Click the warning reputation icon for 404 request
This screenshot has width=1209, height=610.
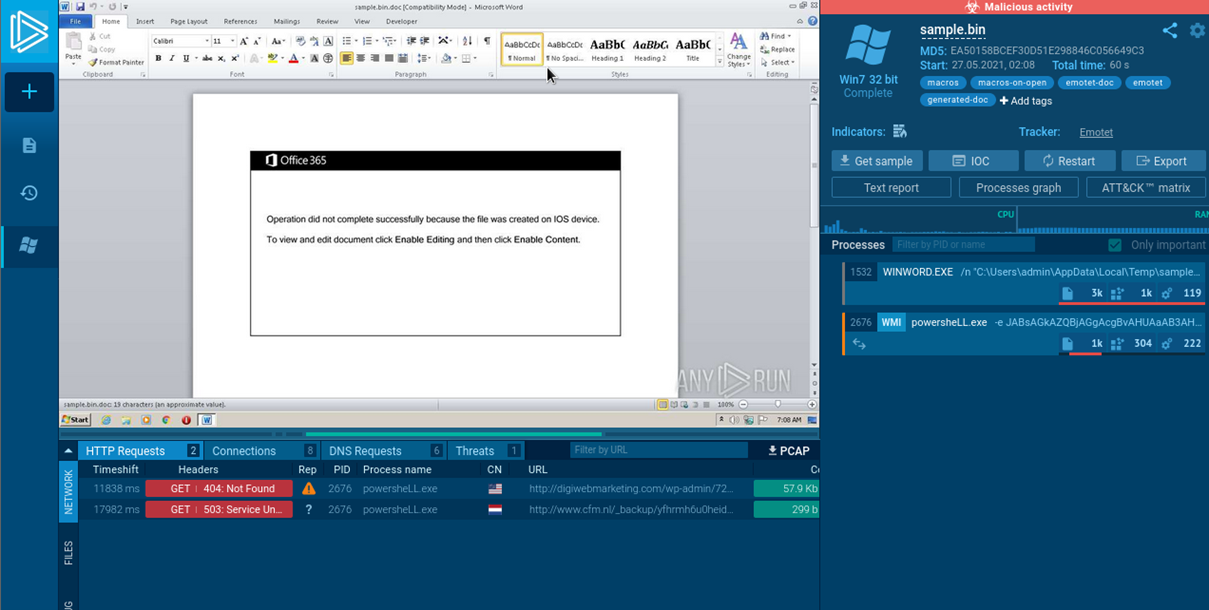click(309, 489)
